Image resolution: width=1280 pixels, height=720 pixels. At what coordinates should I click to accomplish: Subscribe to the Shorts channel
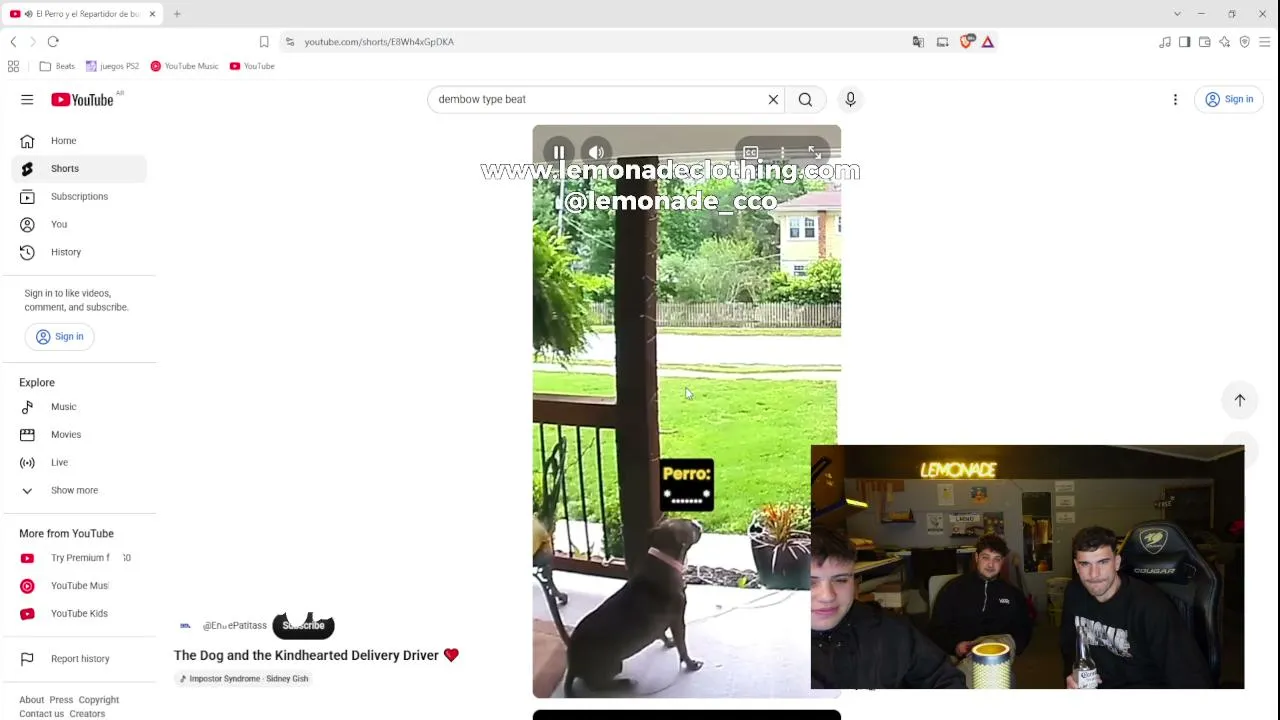(x=303, y=626)
